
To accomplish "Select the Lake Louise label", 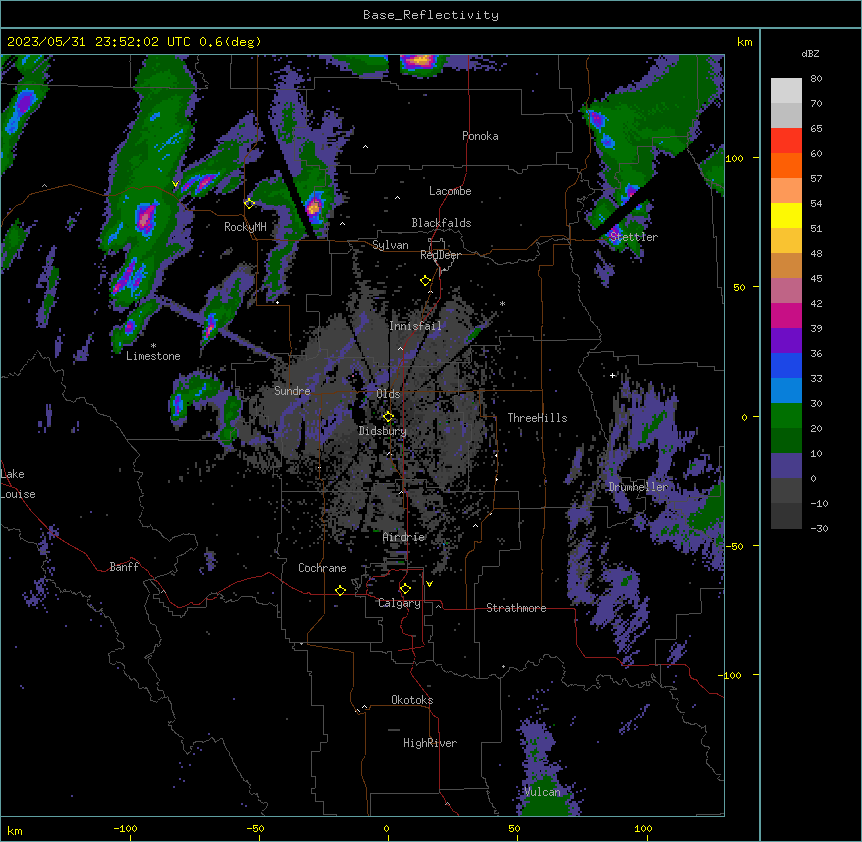I will point(18,484).
